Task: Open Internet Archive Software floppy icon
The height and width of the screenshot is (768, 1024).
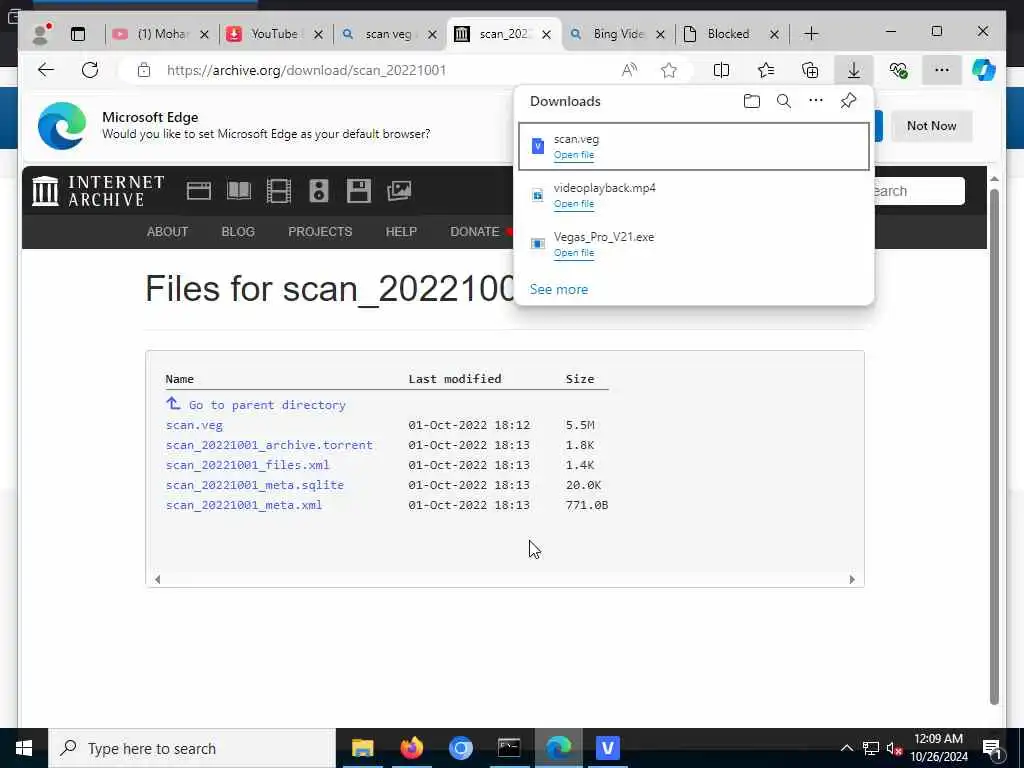Action: pos(359,191)
